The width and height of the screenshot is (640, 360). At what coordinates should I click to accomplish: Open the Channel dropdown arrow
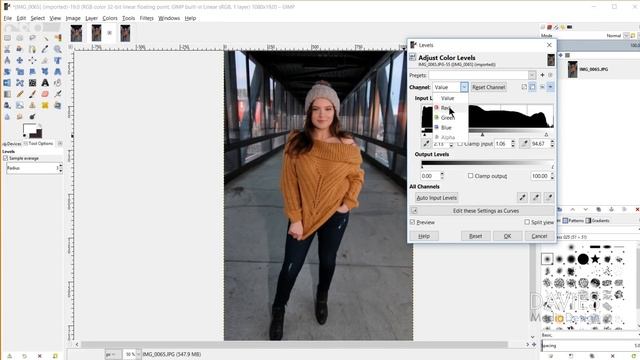point(464,87)
